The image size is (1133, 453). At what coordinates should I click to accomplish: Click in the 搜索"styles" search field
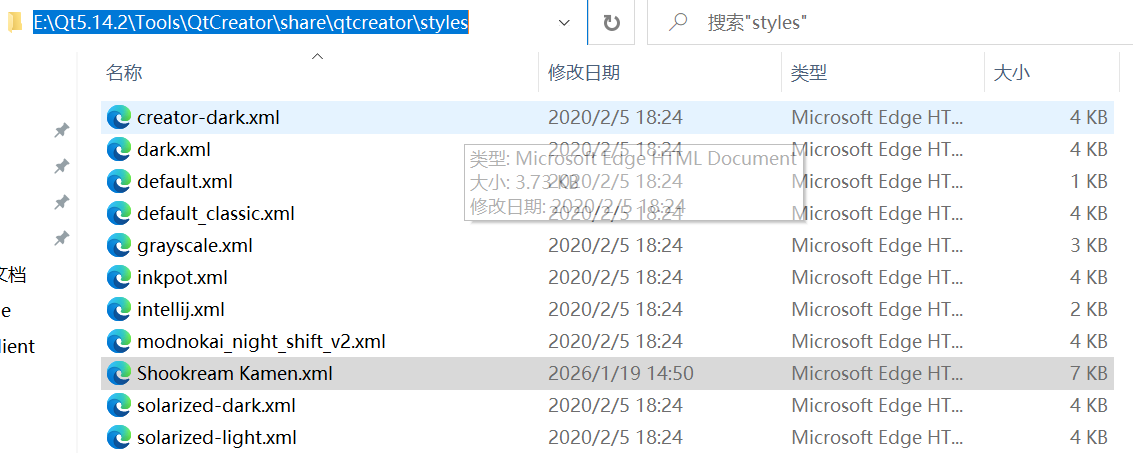[x=889, y=23]
